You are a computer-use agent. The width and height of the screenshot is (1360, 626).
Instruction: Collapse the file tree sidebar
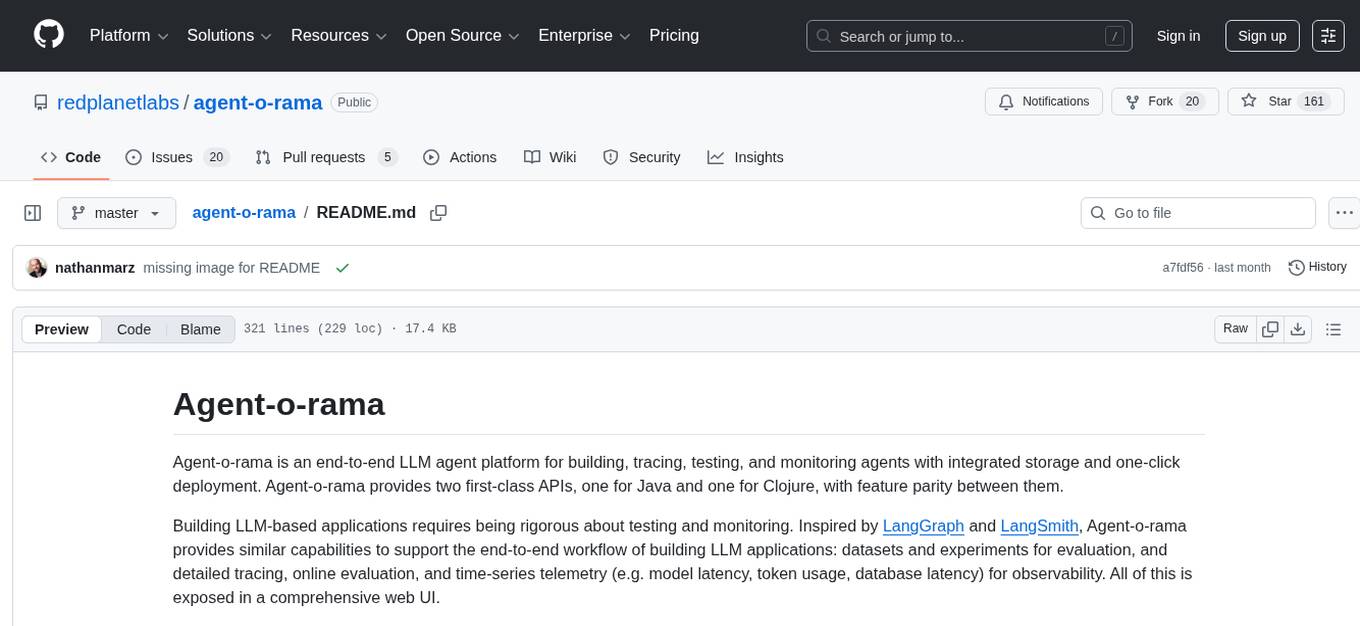point(33,213)
